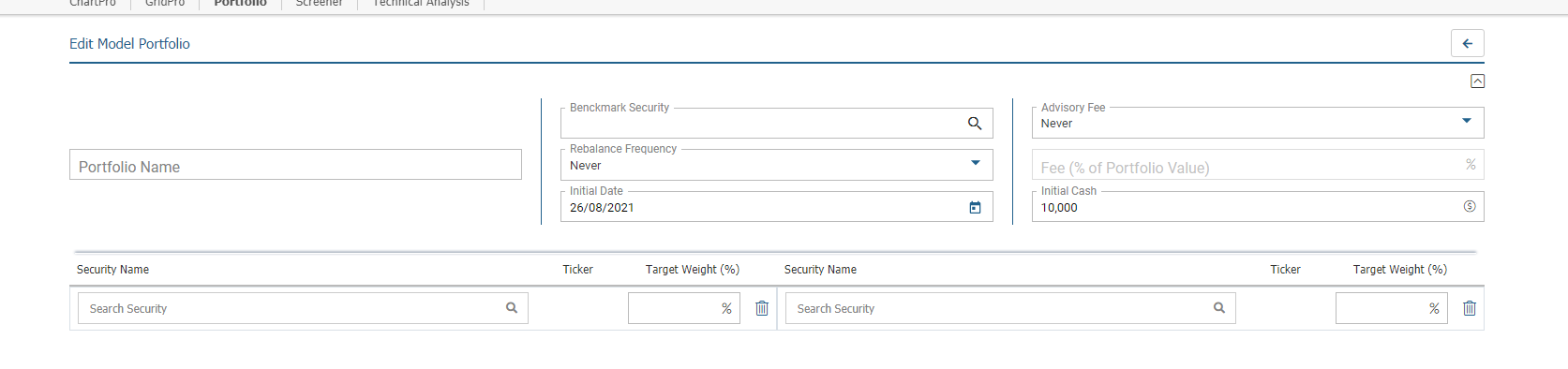Click the left Search Security field
The image size is (1568, 369).
[303, 308]
